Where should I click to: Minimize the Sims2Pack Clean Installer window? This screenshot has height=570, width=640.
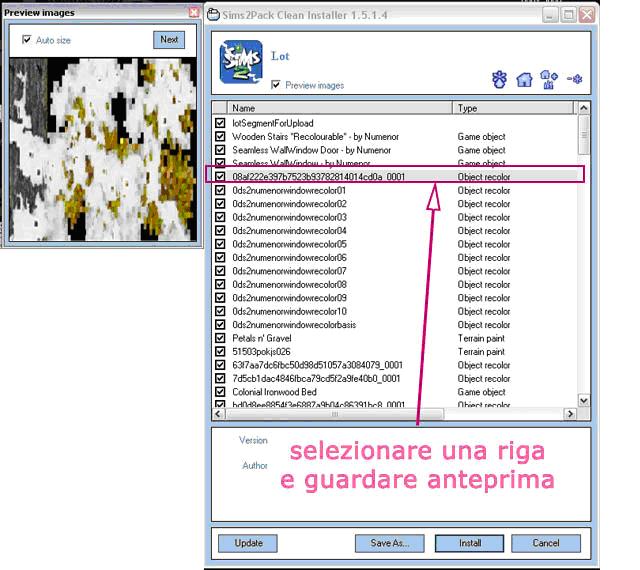pos(550,15)
